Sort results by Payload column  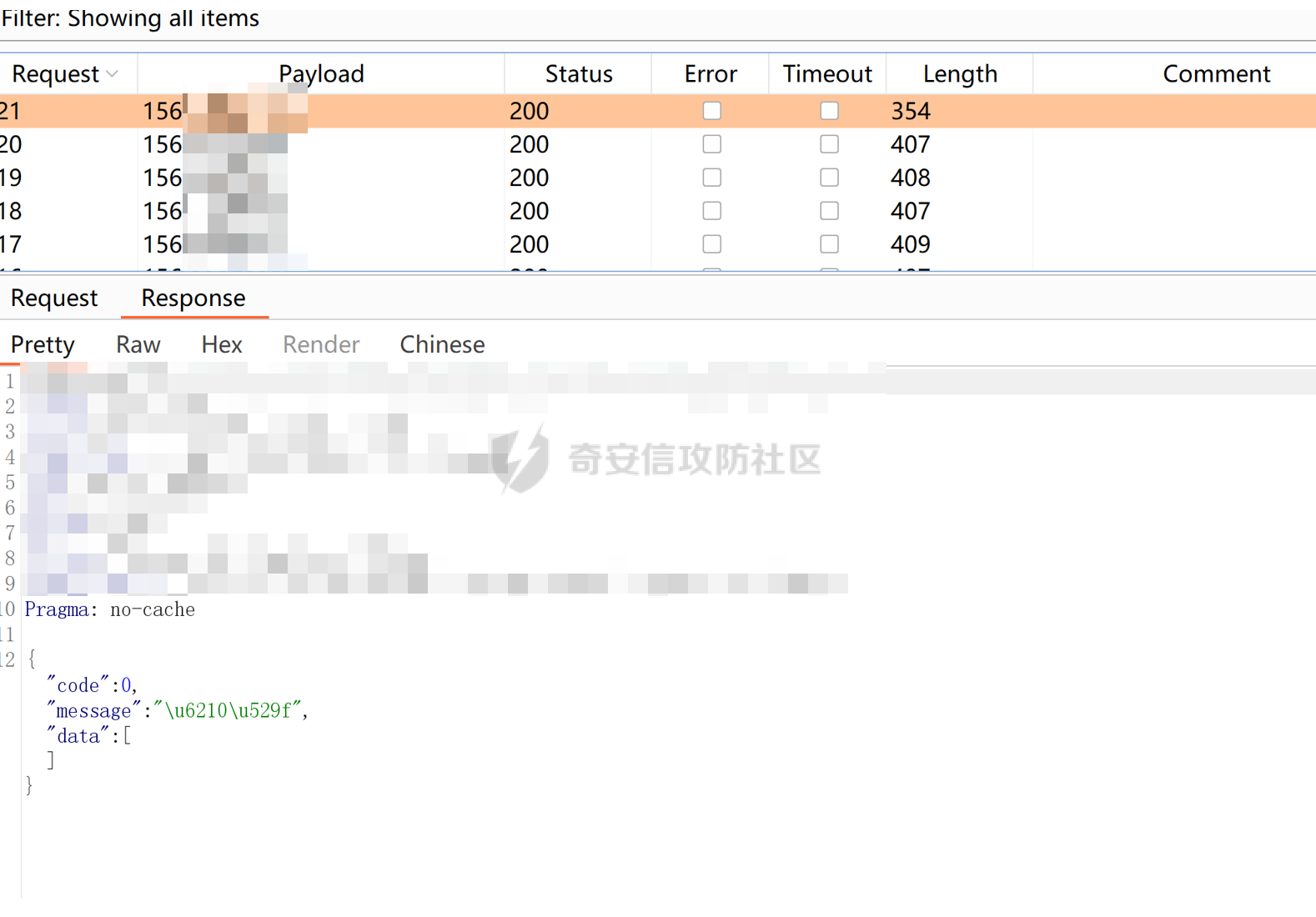point(321,74)
